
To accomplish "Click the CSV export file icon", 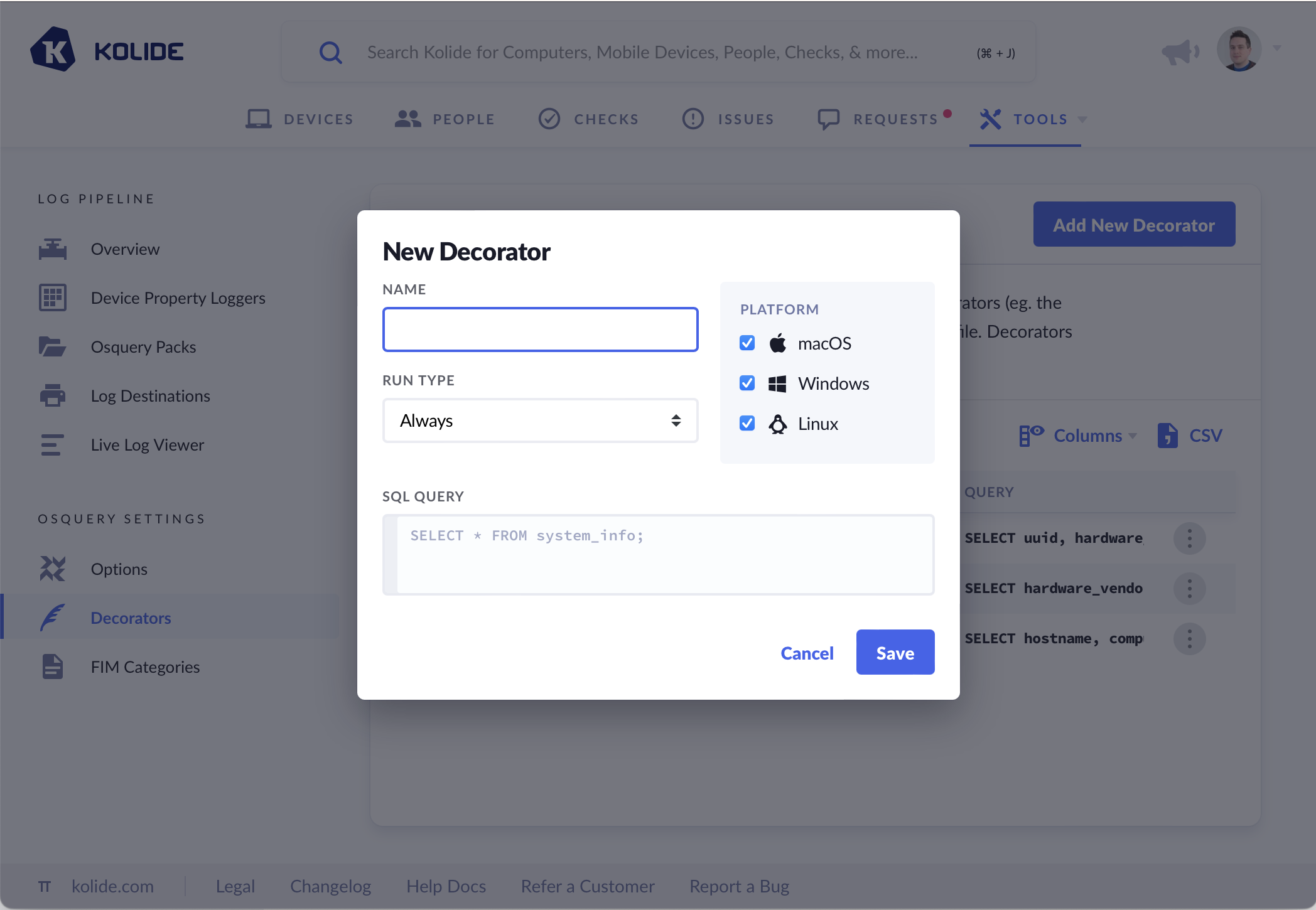I will pos(1167,436).
